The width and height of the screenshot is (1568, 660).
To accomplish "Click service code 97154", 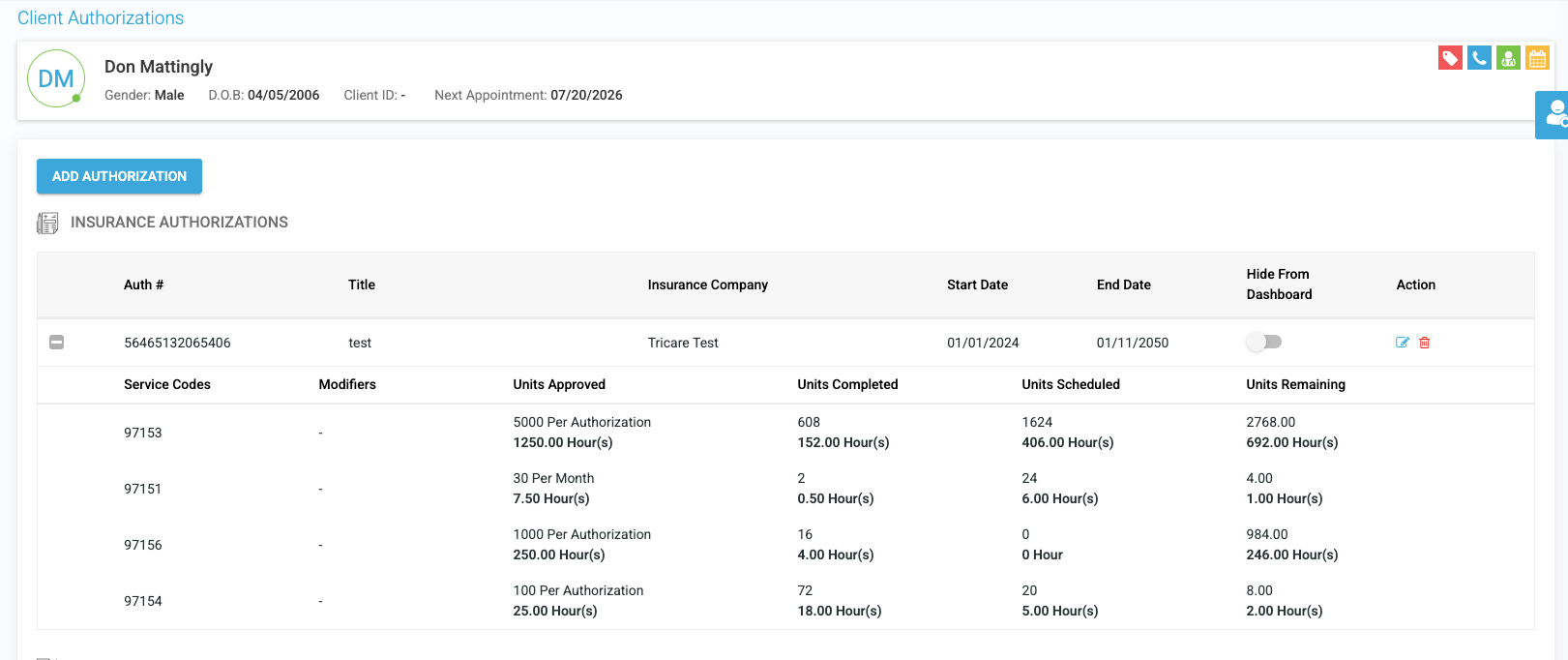I will (x=143, y=601).
